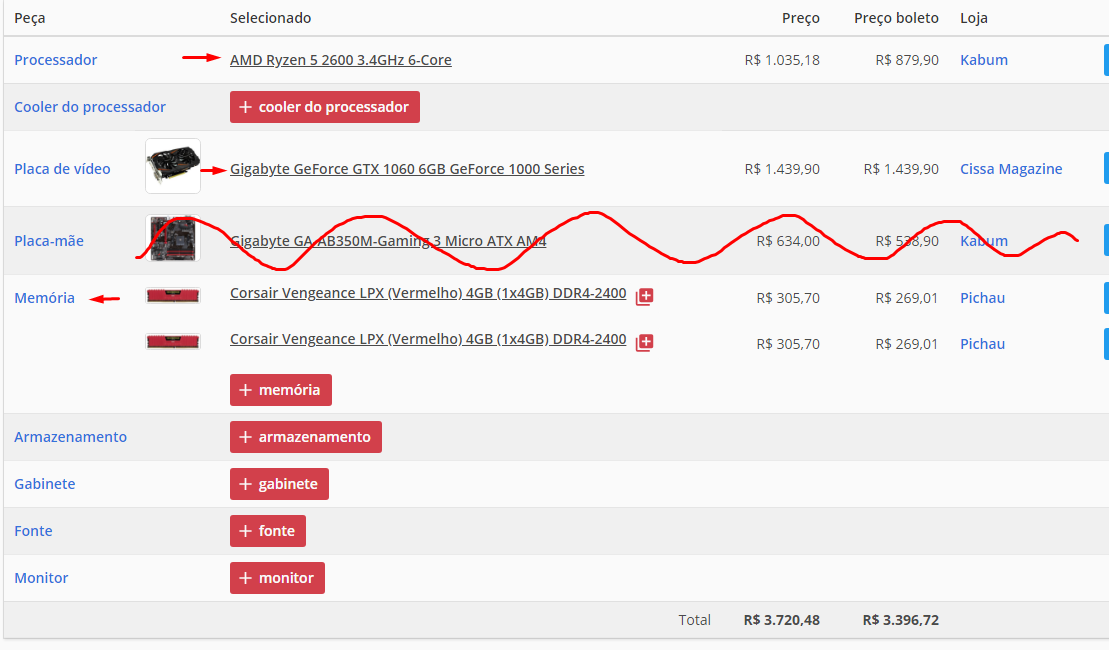Viewport: 1109px width, 650px height.
Task: Add a cooler do processador part
Action: [325, 107]
